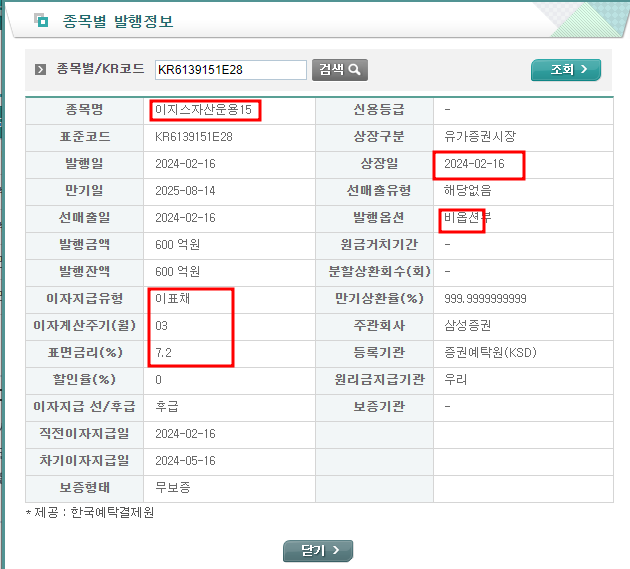The height and width of the screenshot is (569, 630).
Task: Click the 이자지급유형 value 이표채
Action: [x=172, y=298]
